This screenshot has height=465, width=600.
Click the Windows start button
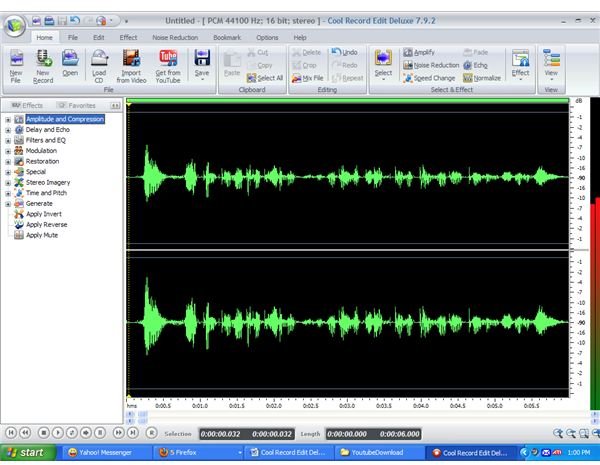[x=28, y=453]
